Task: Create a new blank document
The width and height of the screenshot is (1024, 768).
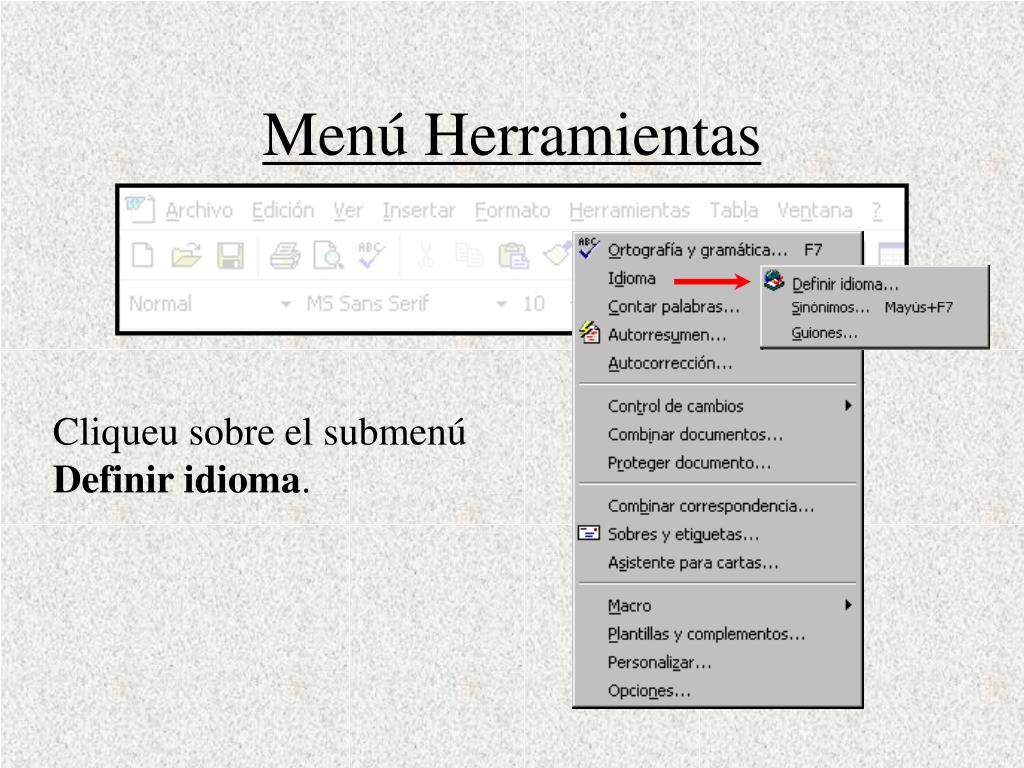Action: (142, 255)
